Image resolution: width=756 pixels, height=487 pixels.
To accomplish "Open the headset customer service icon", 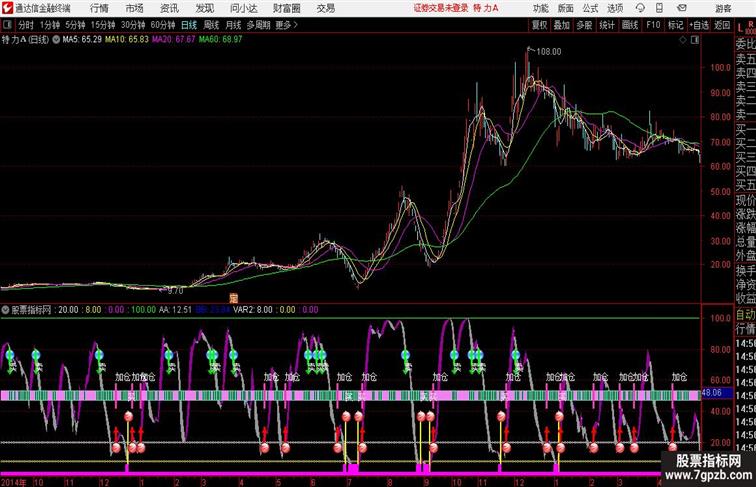I will [x=640, y=8].
